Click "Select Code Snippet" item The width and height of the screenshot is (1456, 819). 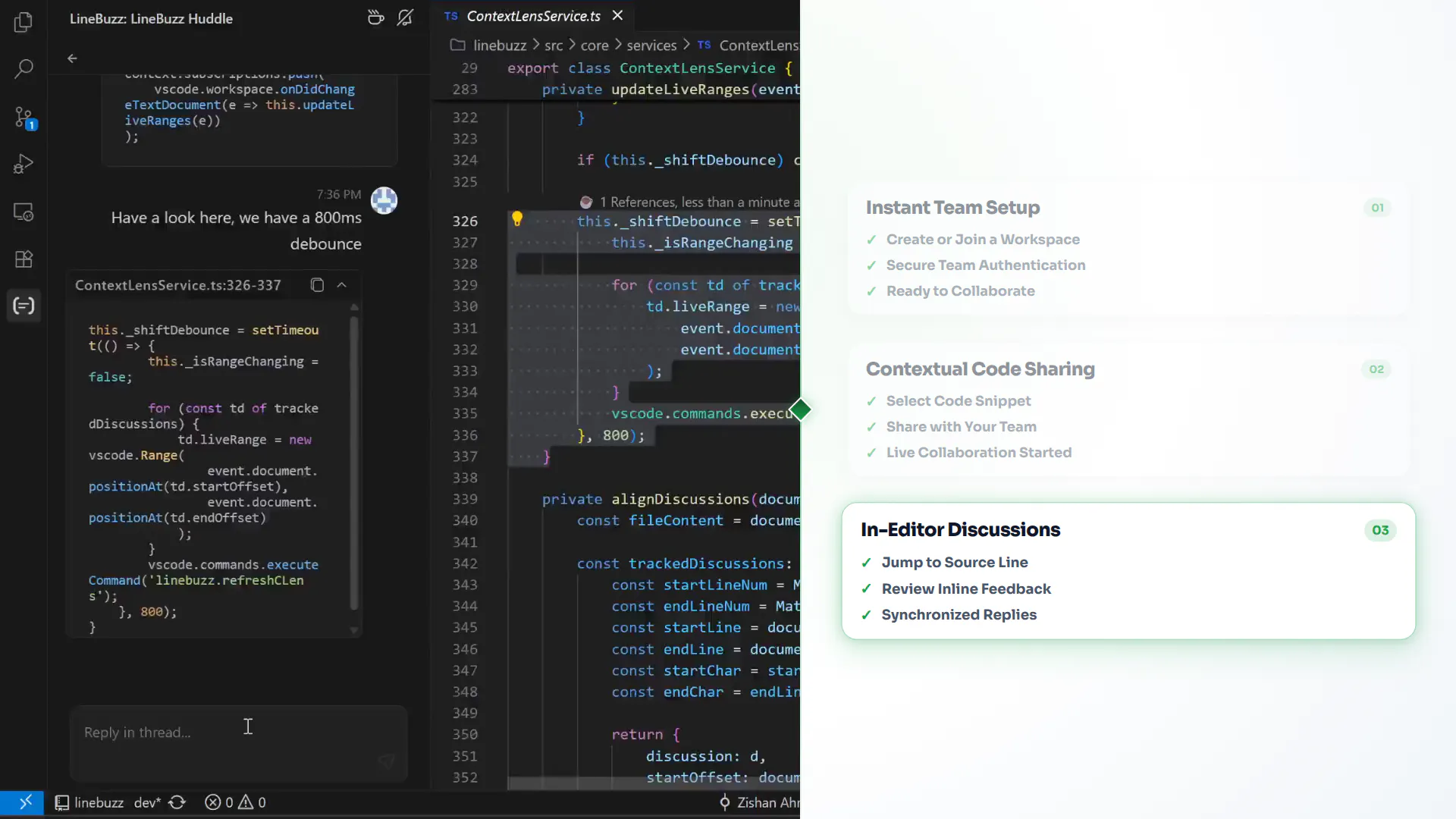click(x=959, y=401)
